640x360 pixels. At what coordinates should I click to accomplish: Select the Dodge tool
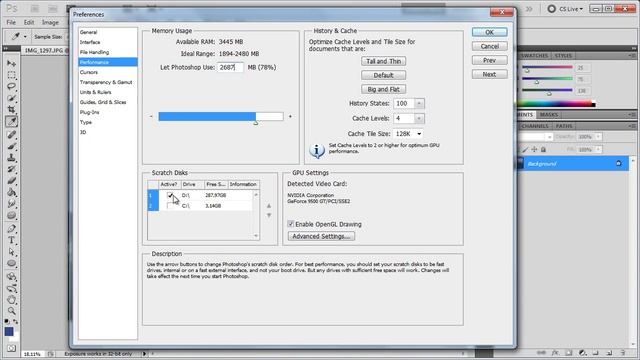11,215
